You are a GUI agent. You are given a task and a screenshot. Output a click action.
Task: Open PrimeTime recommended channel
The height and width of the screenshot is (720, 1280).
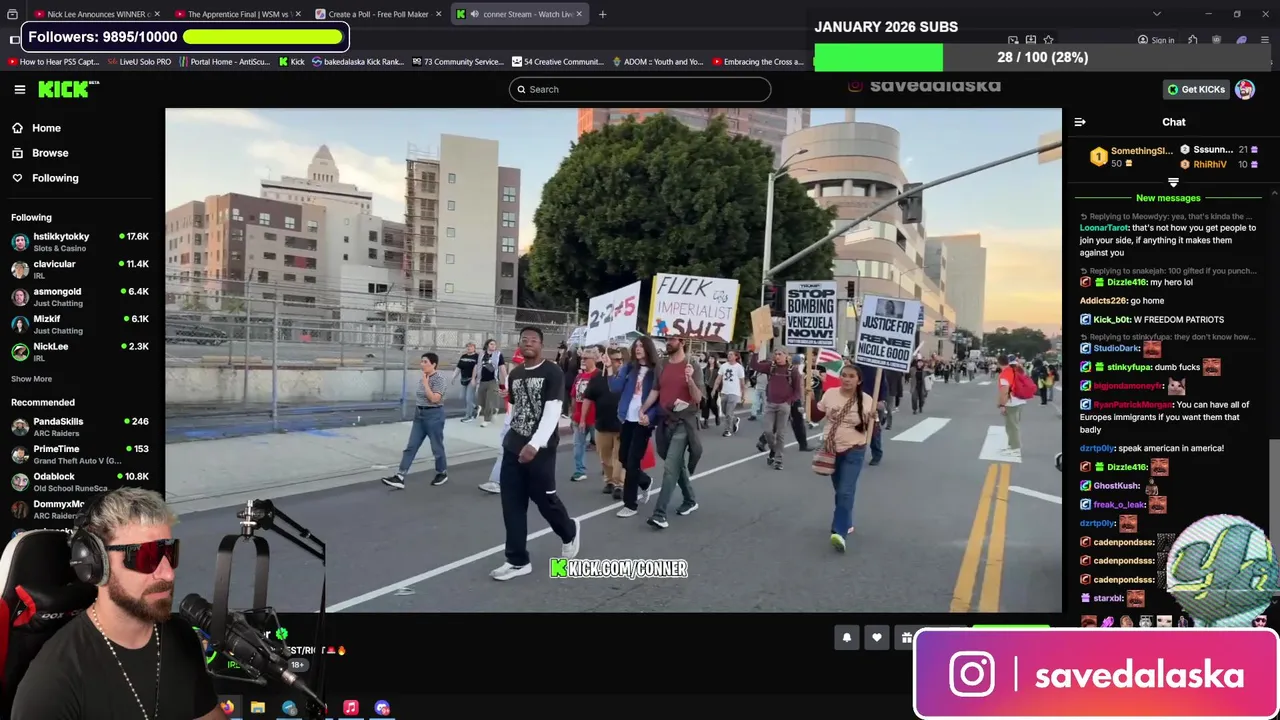coord(80,455)
